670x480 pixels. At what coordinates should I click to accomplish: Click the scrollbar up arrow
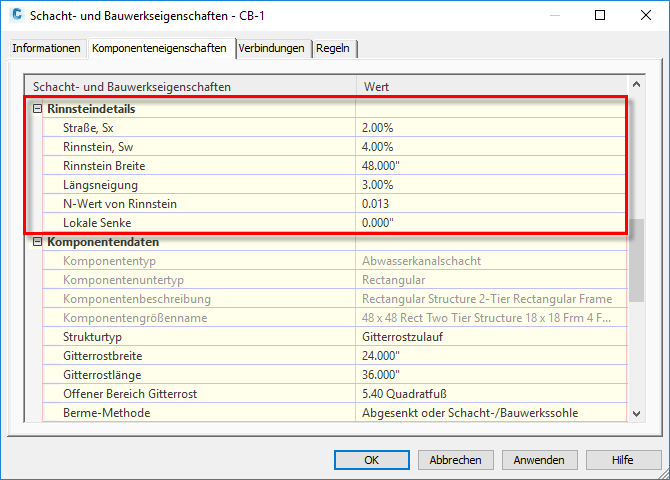[x=636, y=85]
